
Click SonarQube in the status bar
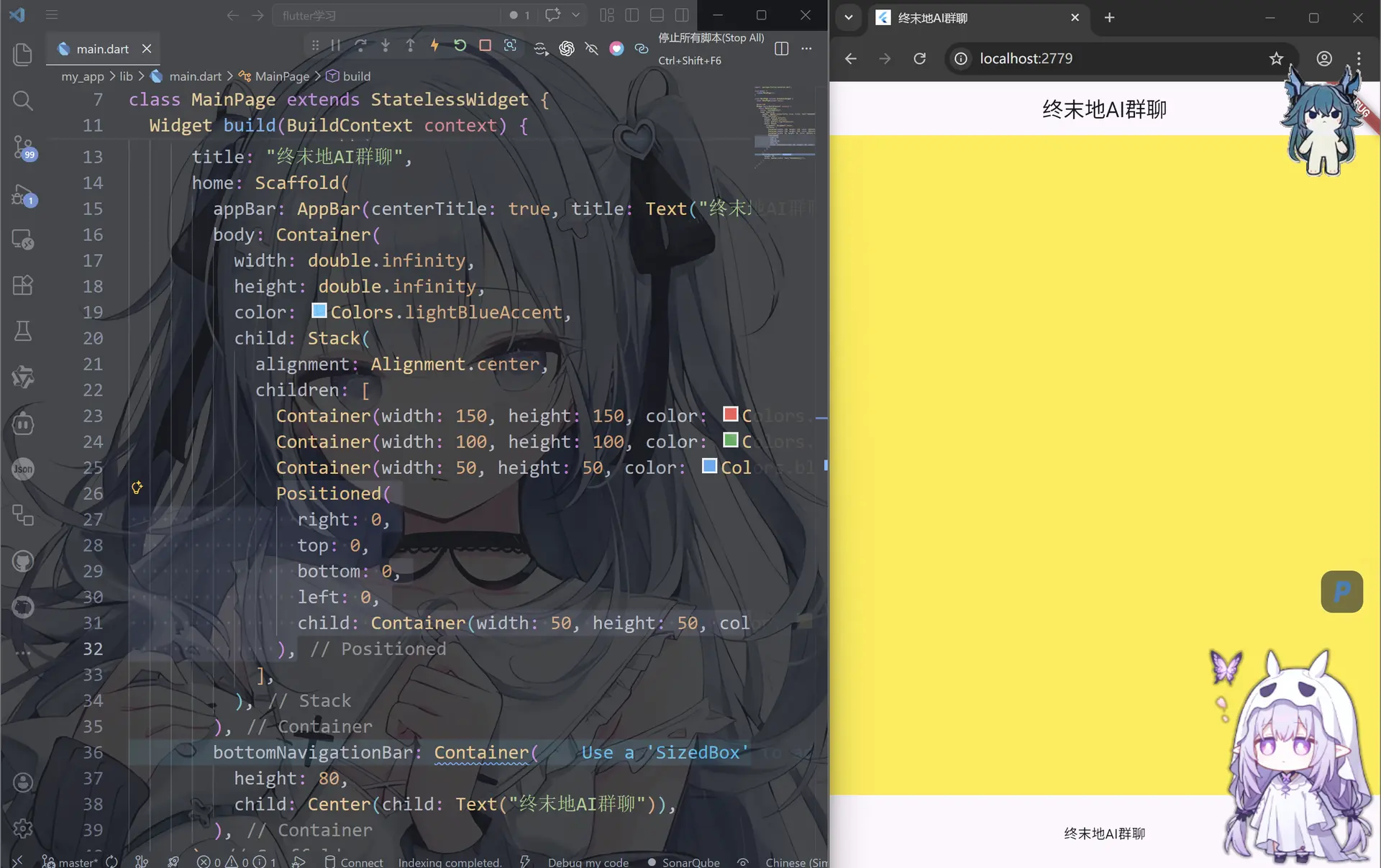click(683, 862)
